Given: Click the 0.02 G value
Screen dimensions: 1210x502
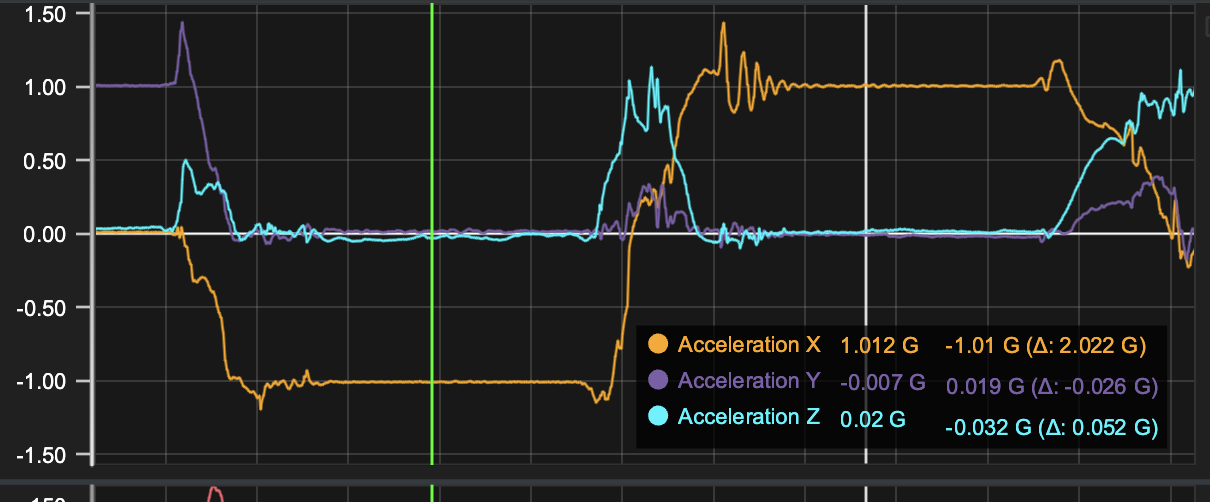Looking at the screenshot, I should 873,418.
